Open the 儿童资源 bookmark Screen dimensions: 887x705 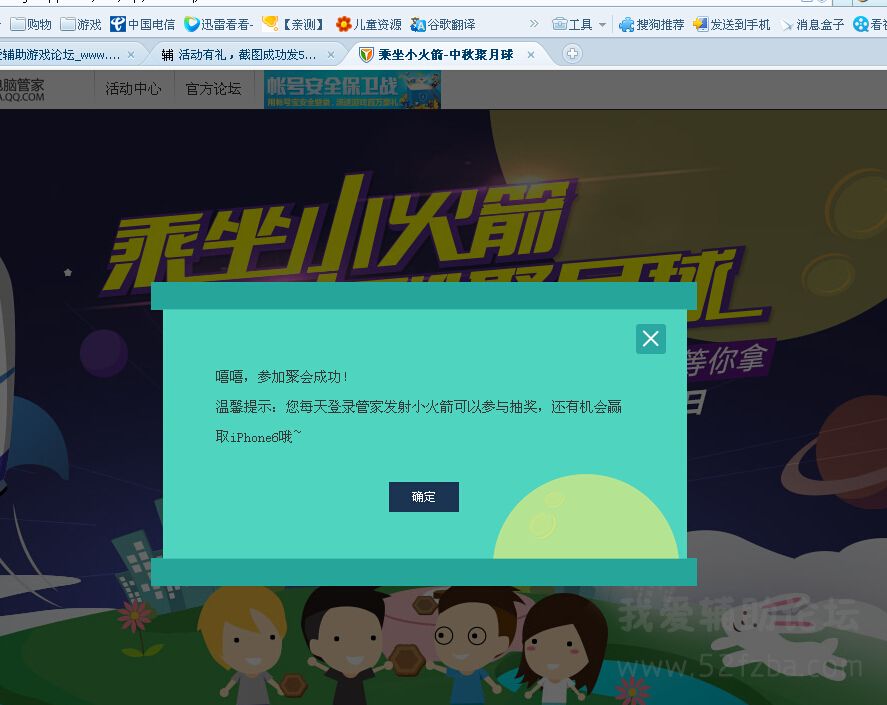point(368,24)
